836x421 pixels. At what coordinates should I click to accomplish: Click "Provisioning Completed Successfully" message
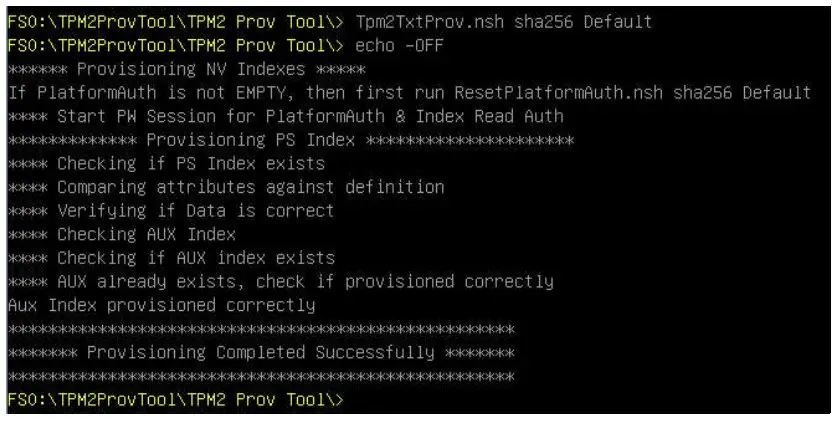click(x=260, y=353)
